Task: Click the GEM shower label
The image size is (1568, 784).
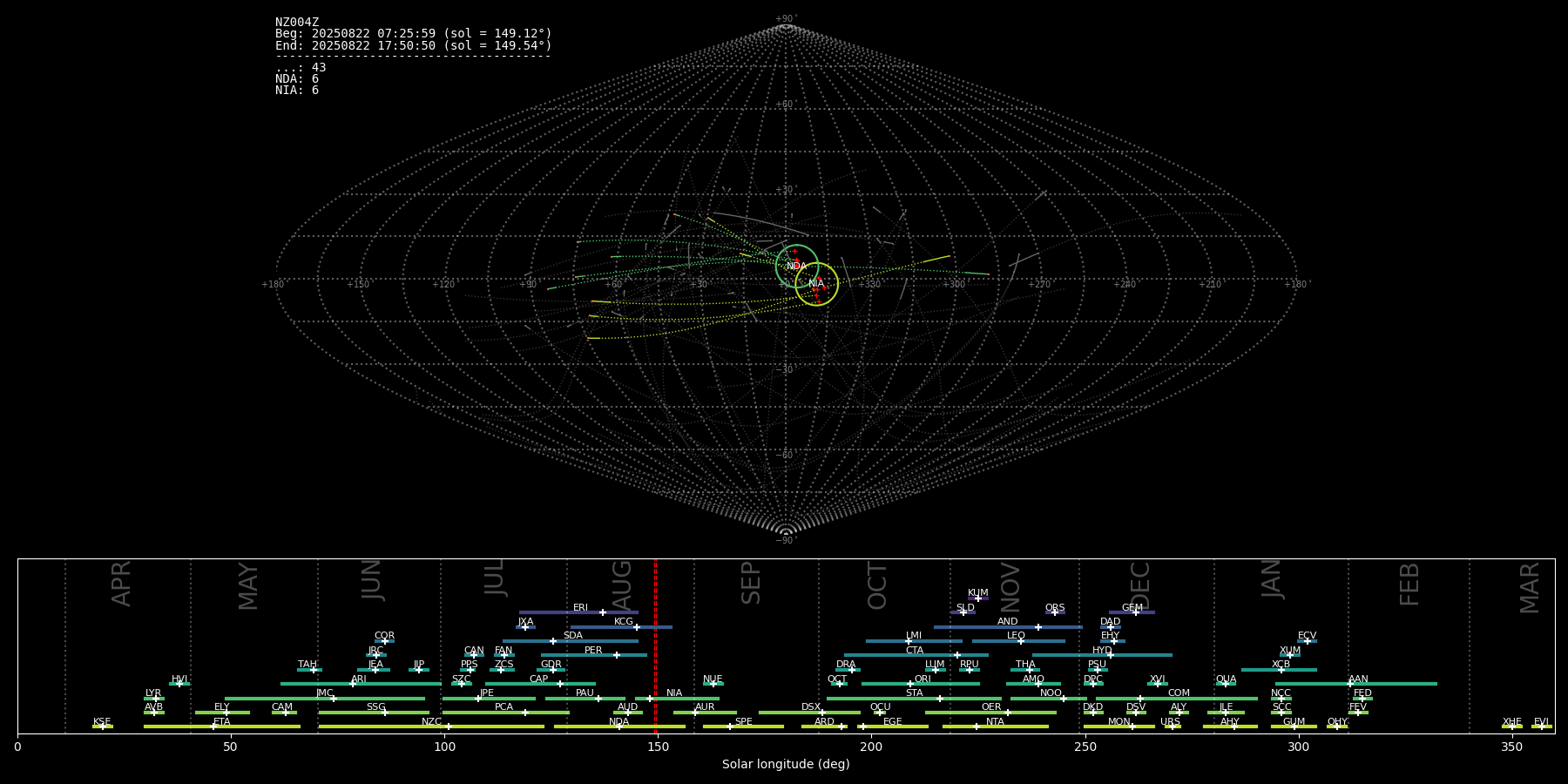Action: tap(1132, 608)
